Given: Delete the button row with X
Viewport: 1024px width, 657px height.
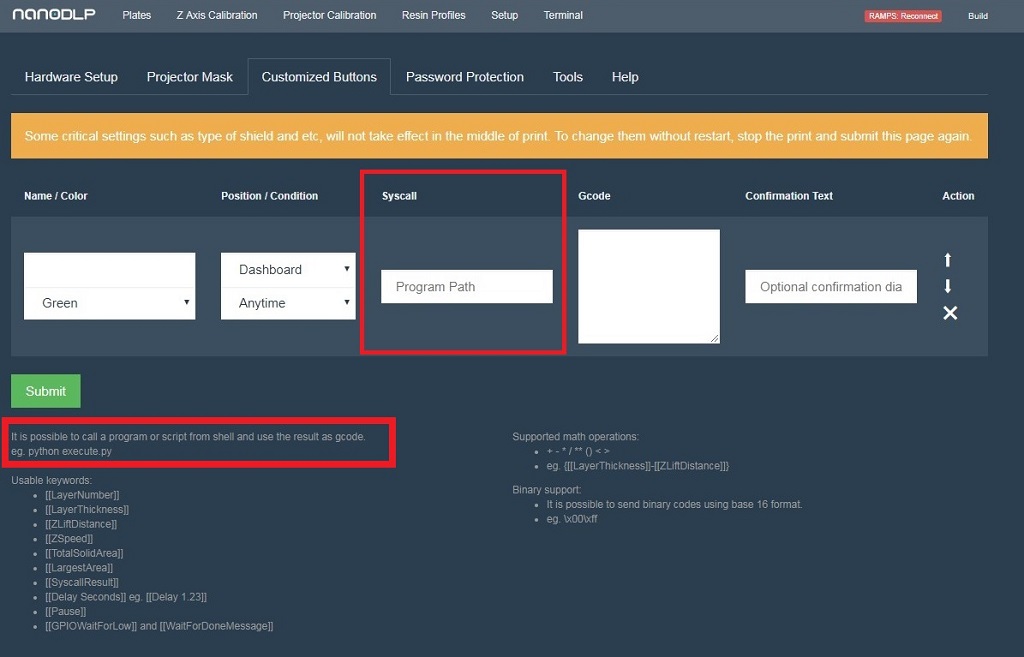Looking at the screenshot, I should [950, 313].
